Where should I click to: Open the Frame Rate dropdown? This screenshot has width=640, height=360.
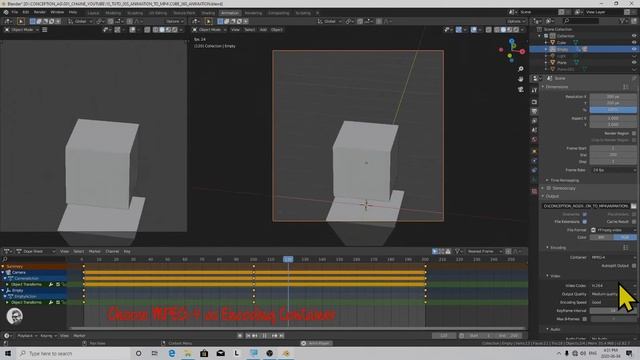(x=613, y=170)
